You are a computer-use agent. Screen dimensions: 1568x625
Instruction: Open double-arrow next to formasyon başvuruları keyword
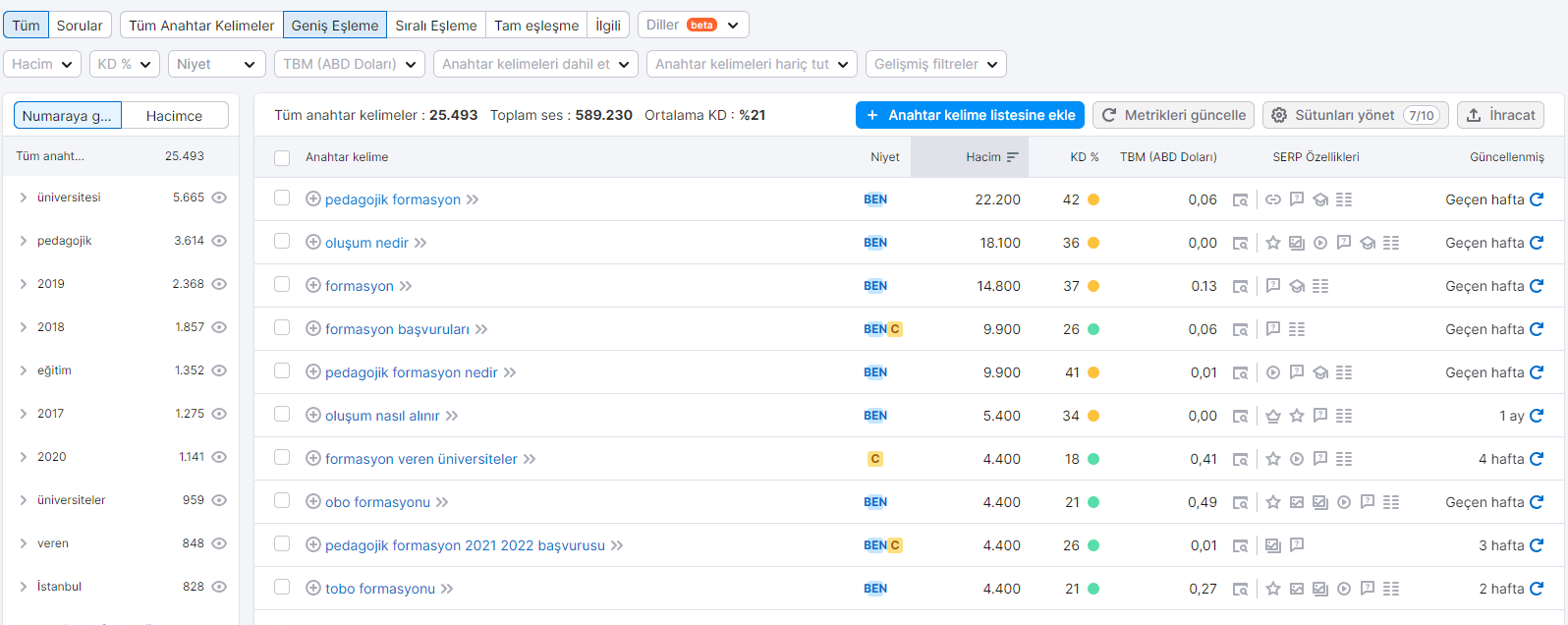click(x=481, y=329)
